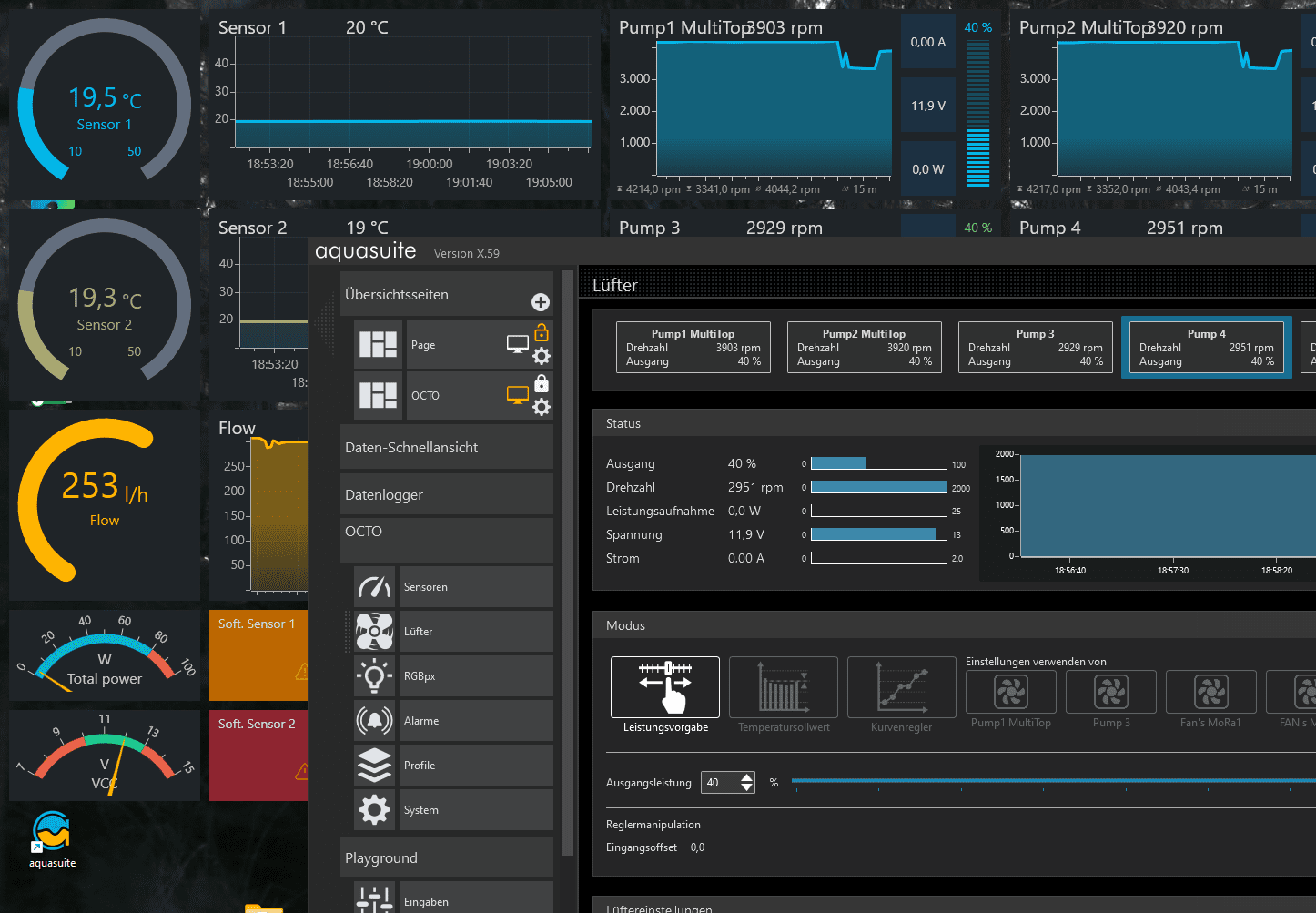Click the Ausgang 40 % status bar

[879, 463]
